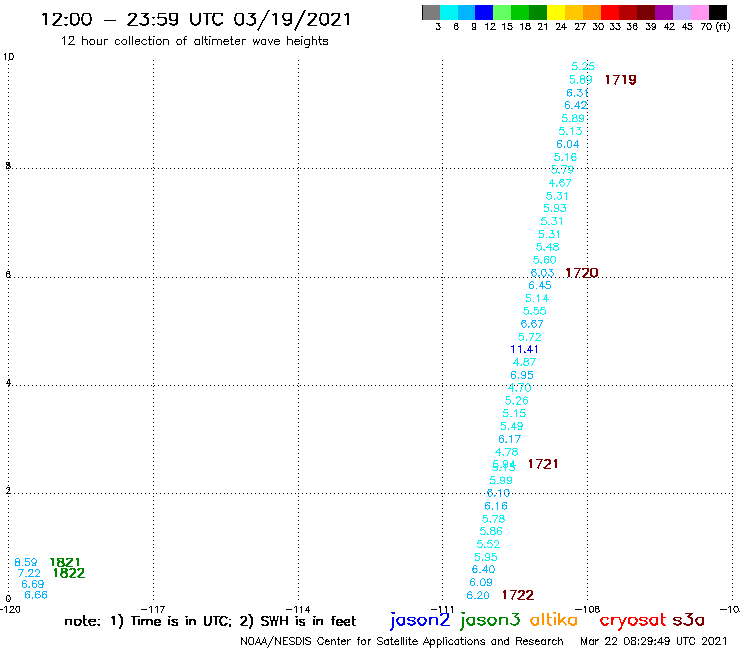Click the bright red legend swatch
This screenshot has height=650, width=740.
pos(610,12)
